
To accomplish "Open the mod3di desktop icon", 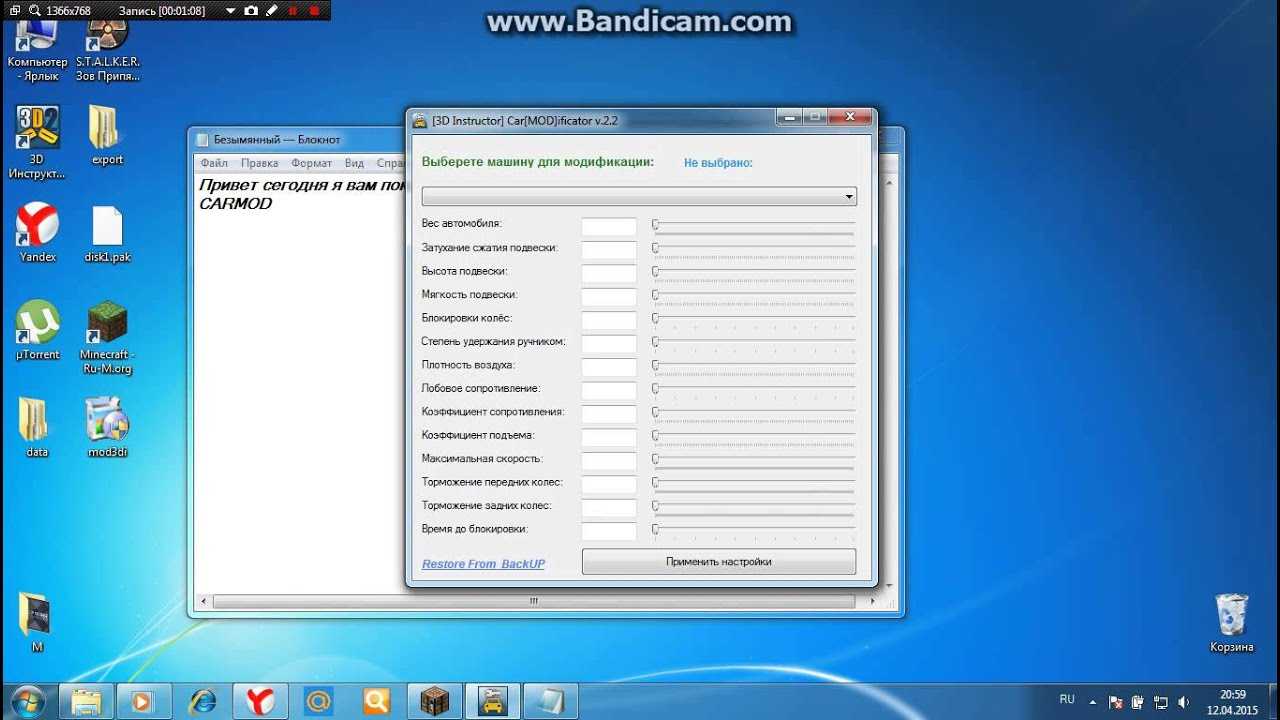I will [x=107, y=427].
